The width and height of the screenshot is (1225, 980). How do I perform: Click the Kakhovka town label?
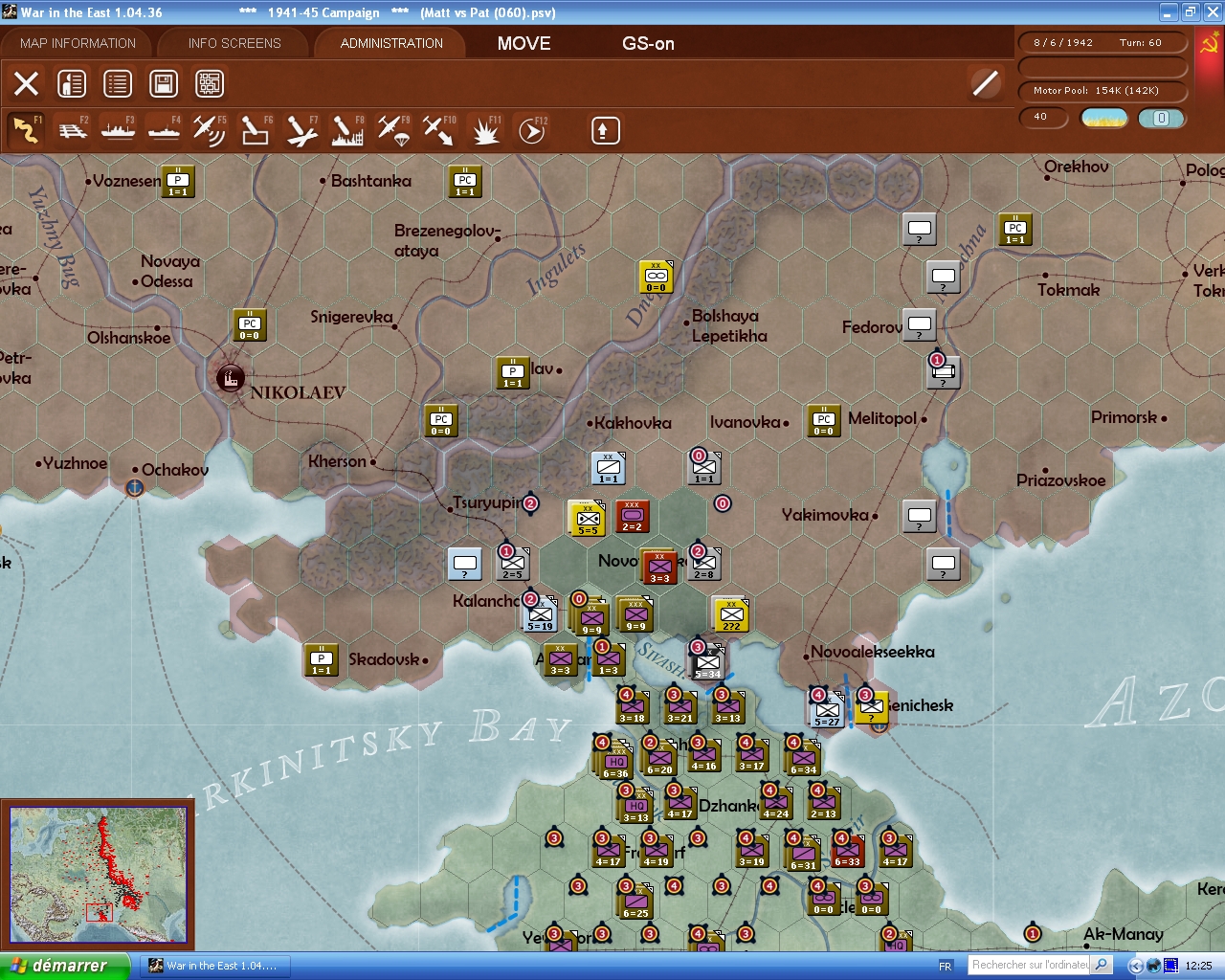[x=633, y=423]
